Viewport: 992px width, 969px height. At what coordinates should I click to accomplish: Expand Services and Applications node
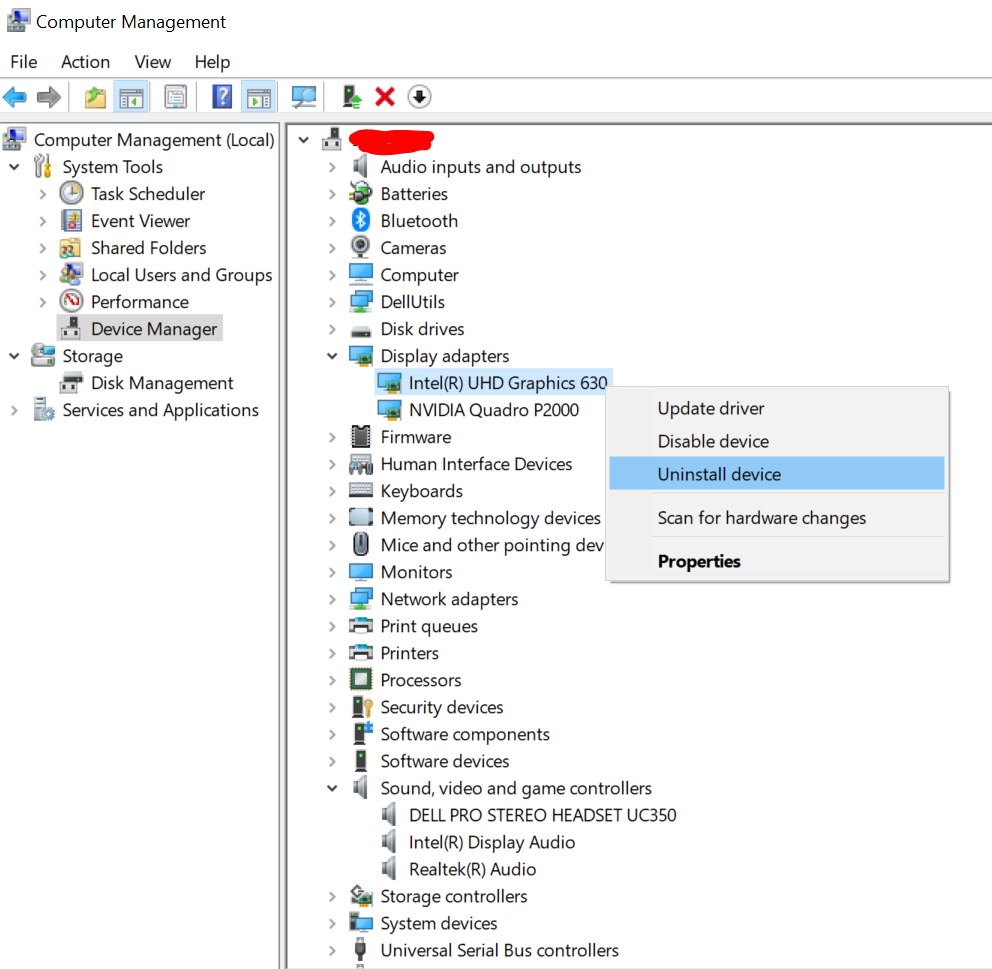pyautogui.click(x=14, y=410)
